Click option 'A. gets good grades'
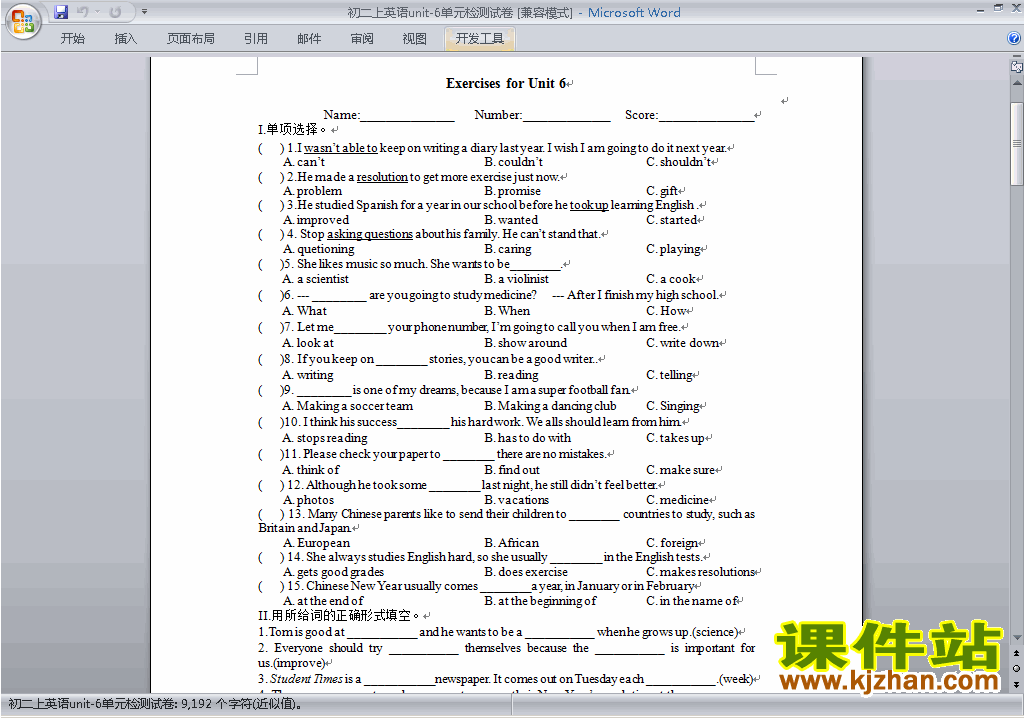This screenshot has height=718, width=1024. point(334,572)
